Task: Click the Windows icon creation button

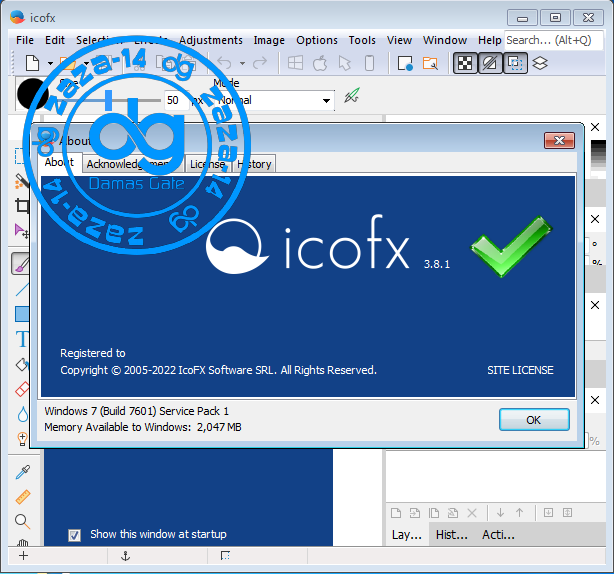Action: coord(295,63)
